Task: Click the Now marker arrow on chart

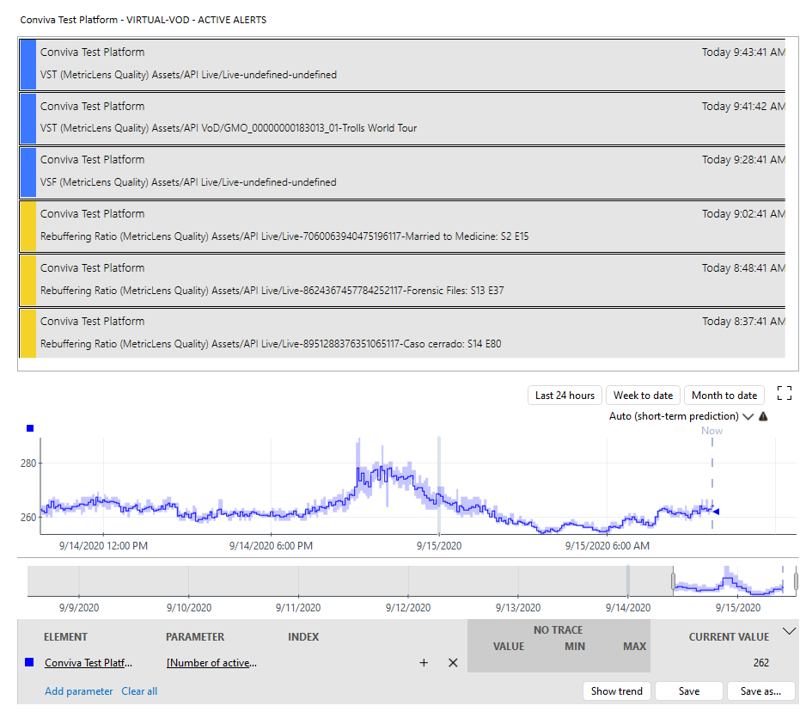Action: click(x=716, y=512)
